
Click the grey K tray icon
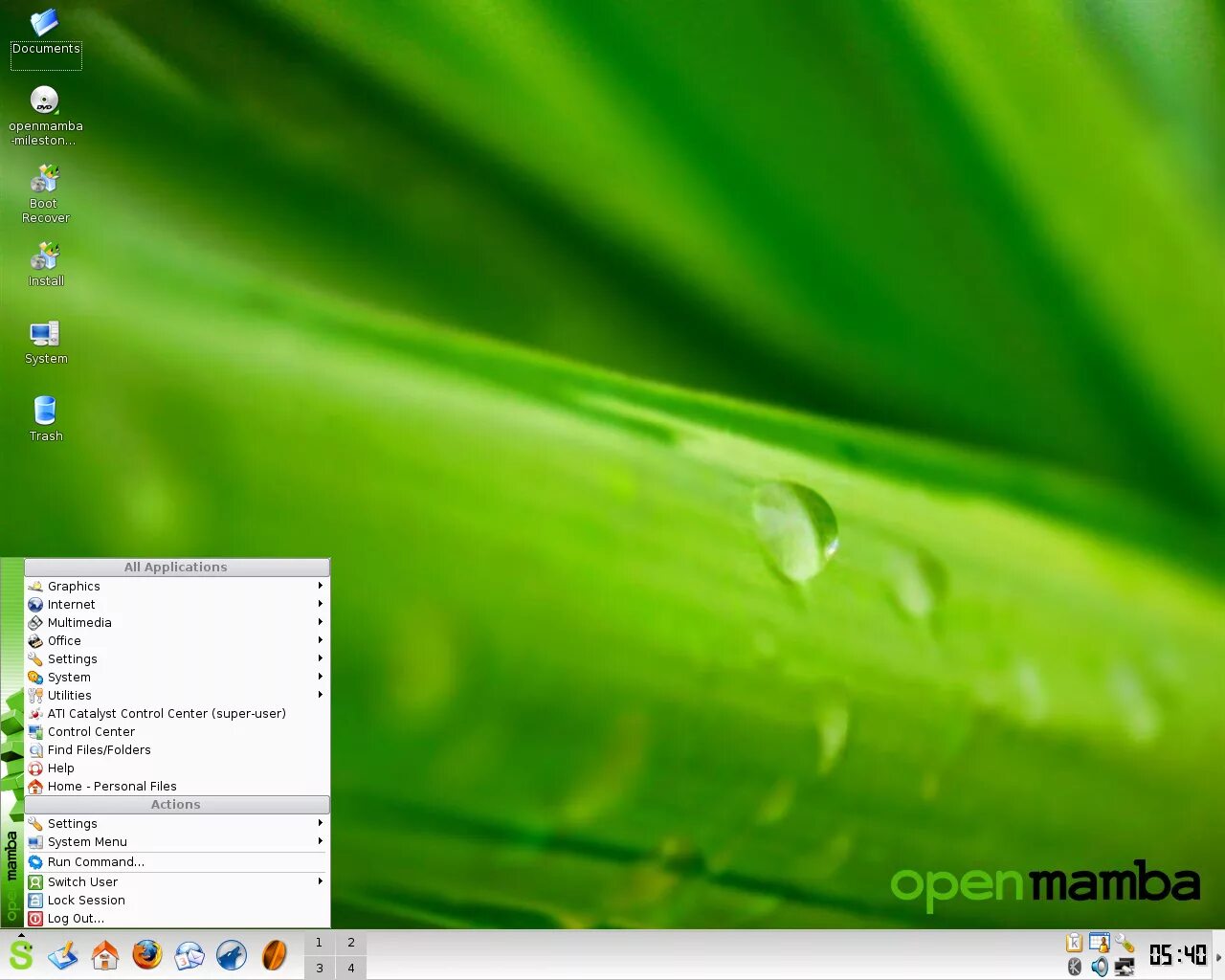1074,967
